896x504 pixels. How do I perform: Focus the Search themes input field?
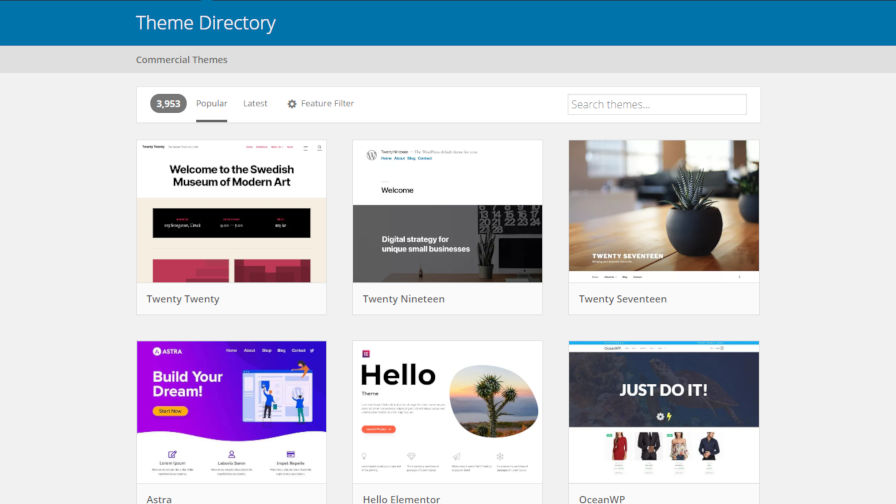coord(656,104)
